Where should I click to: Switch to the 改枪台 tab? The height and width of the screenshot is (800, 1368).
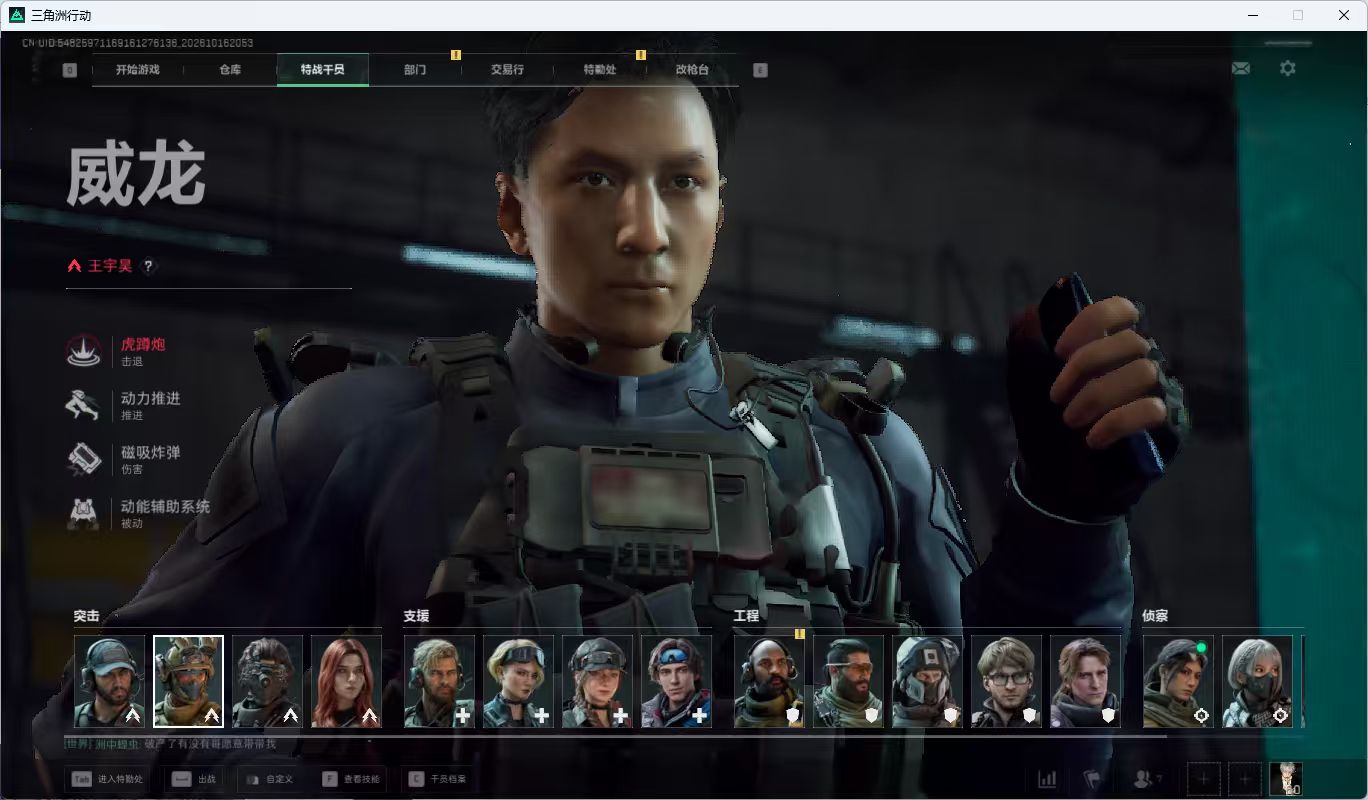tap(692, 70)
